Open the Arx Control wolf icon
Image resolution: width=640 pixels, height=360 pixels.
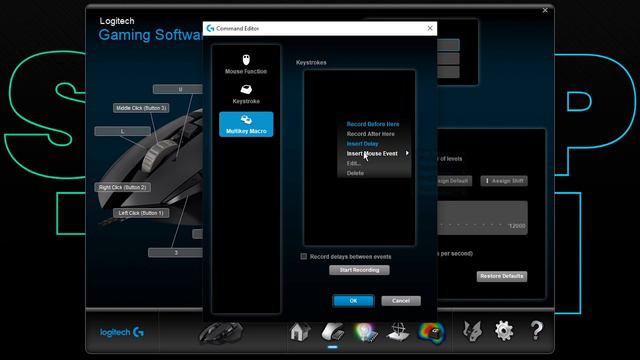(473, 331)
